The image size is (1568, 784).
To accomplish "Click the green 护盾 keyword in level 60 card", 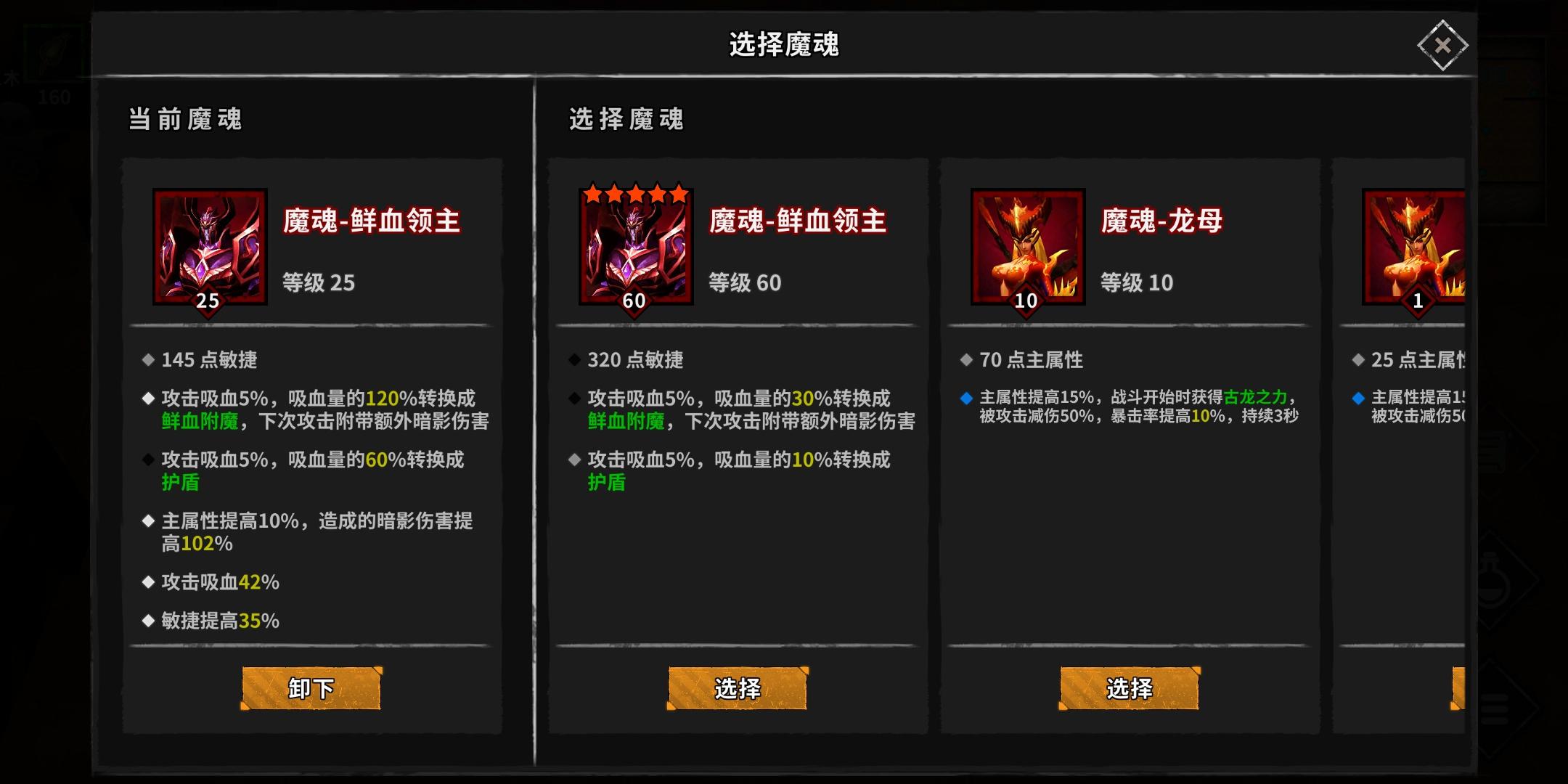I will pos(607,482).
